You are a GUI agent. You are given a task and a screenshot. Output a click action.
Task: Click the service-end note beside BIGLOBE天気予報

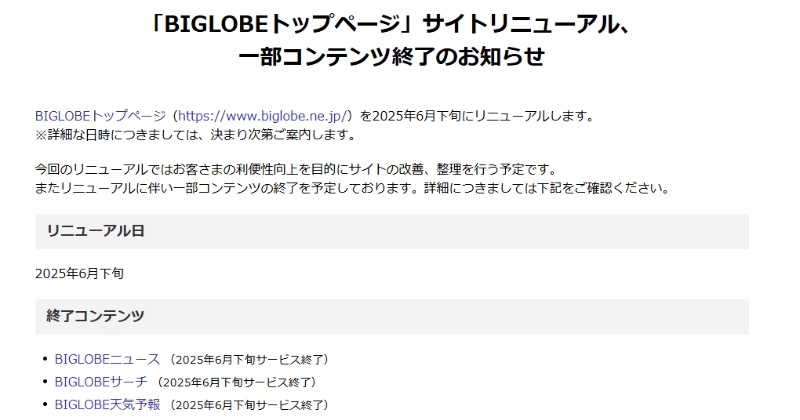pyautogui.click(x=249, y=405)
